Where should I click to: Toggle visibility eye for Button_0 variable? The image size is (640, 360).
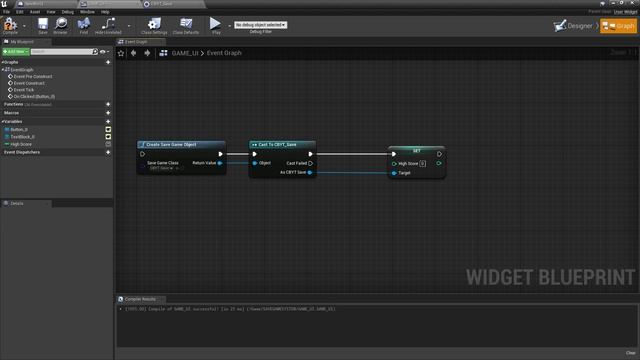[108, 129]
